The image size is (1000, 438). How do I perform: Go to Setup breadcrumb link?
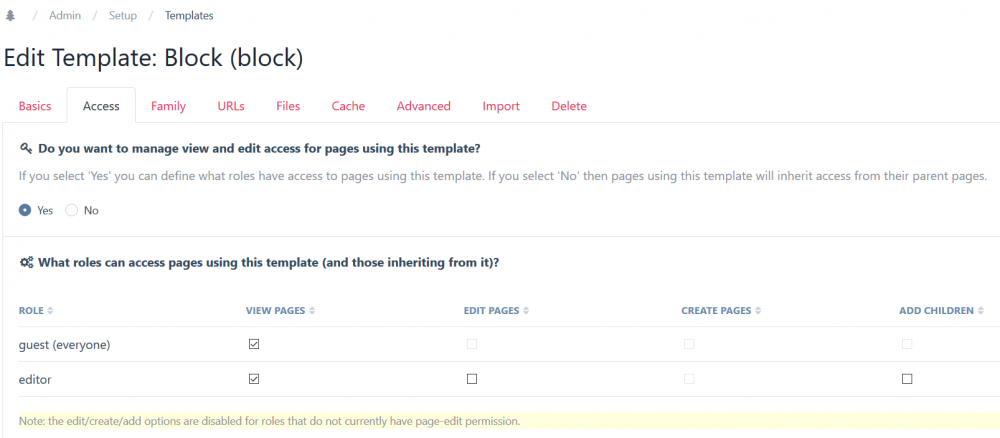click(x=123, y=16)
